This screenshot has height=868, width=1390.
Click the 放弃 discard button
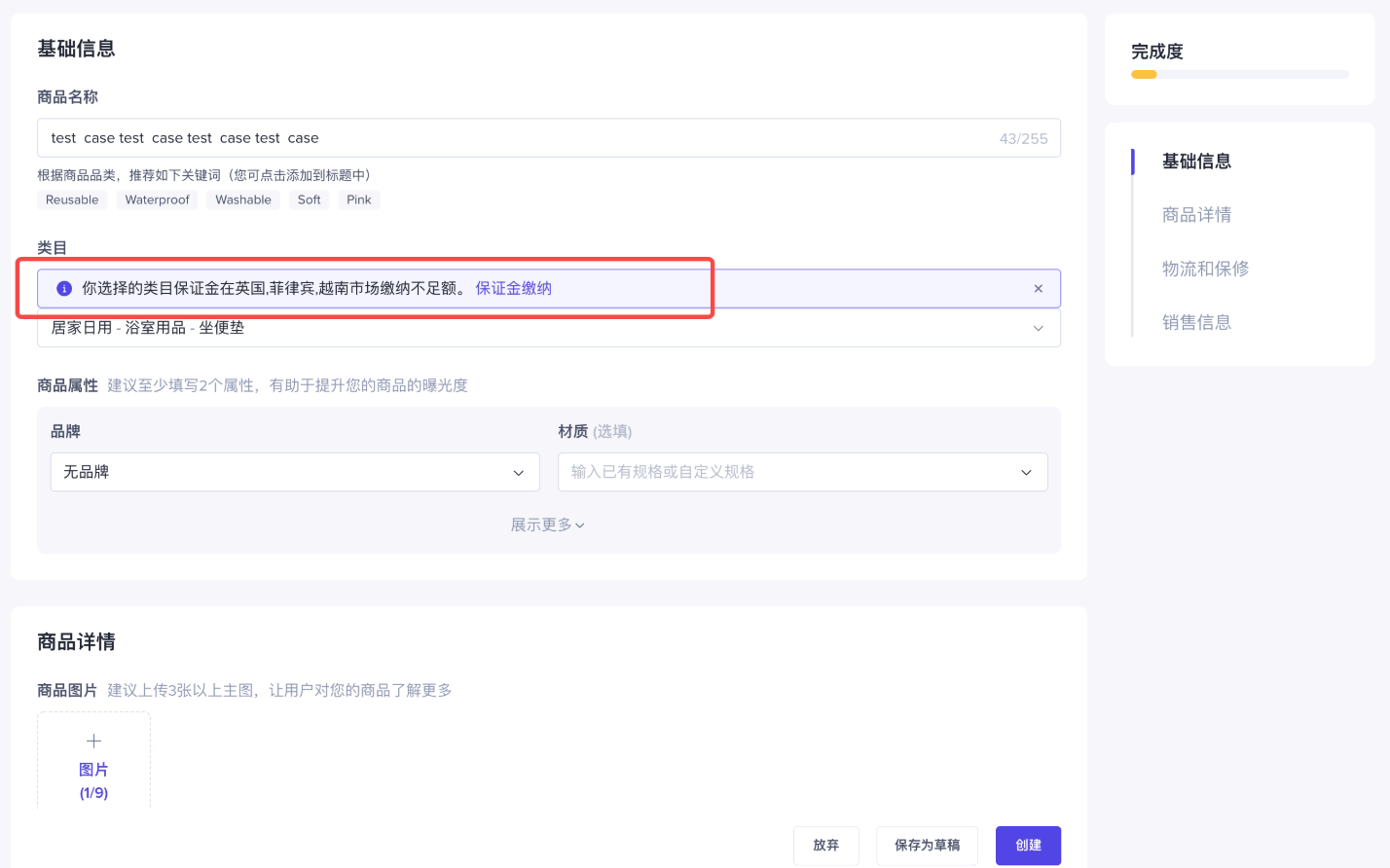coord(825,846)
